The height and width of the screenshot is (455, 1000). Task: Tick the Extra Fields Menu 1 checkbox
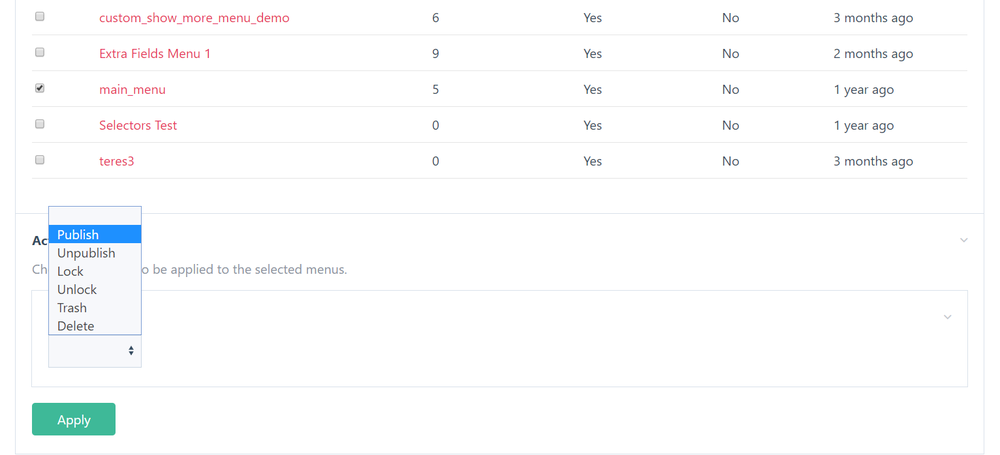(40, 52)
